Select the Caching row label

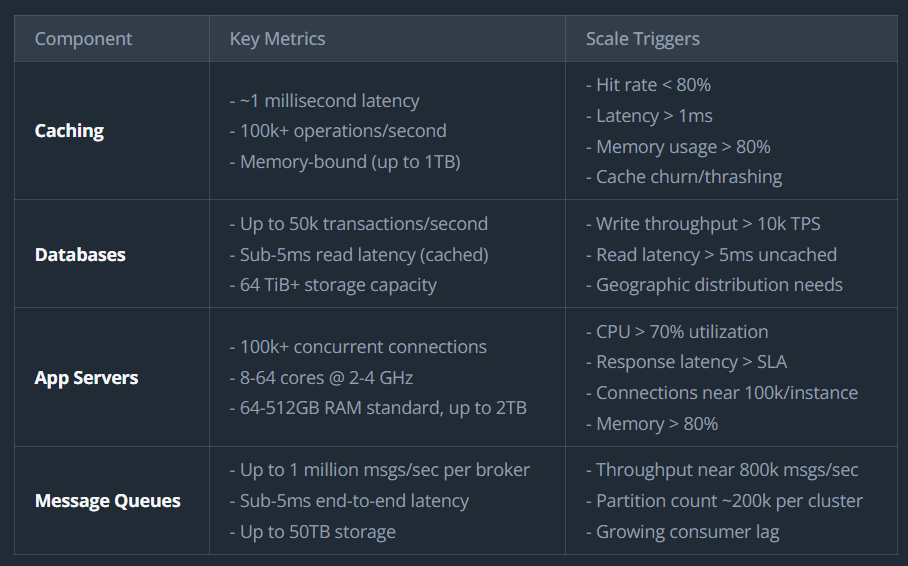coord(69,131)
